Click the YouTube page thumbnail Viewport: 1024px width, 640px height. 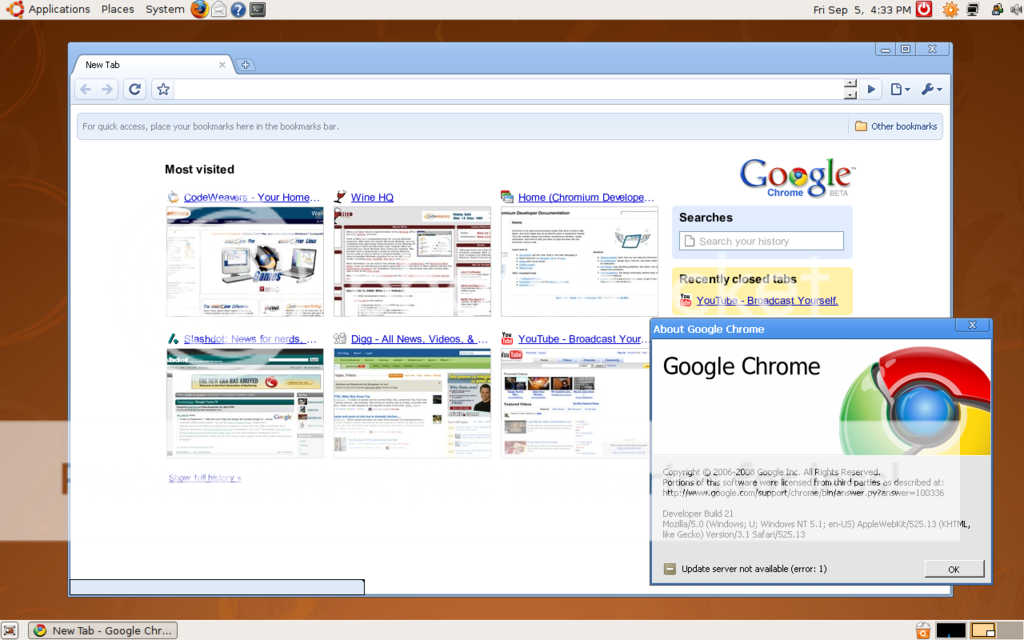[575, 403]
